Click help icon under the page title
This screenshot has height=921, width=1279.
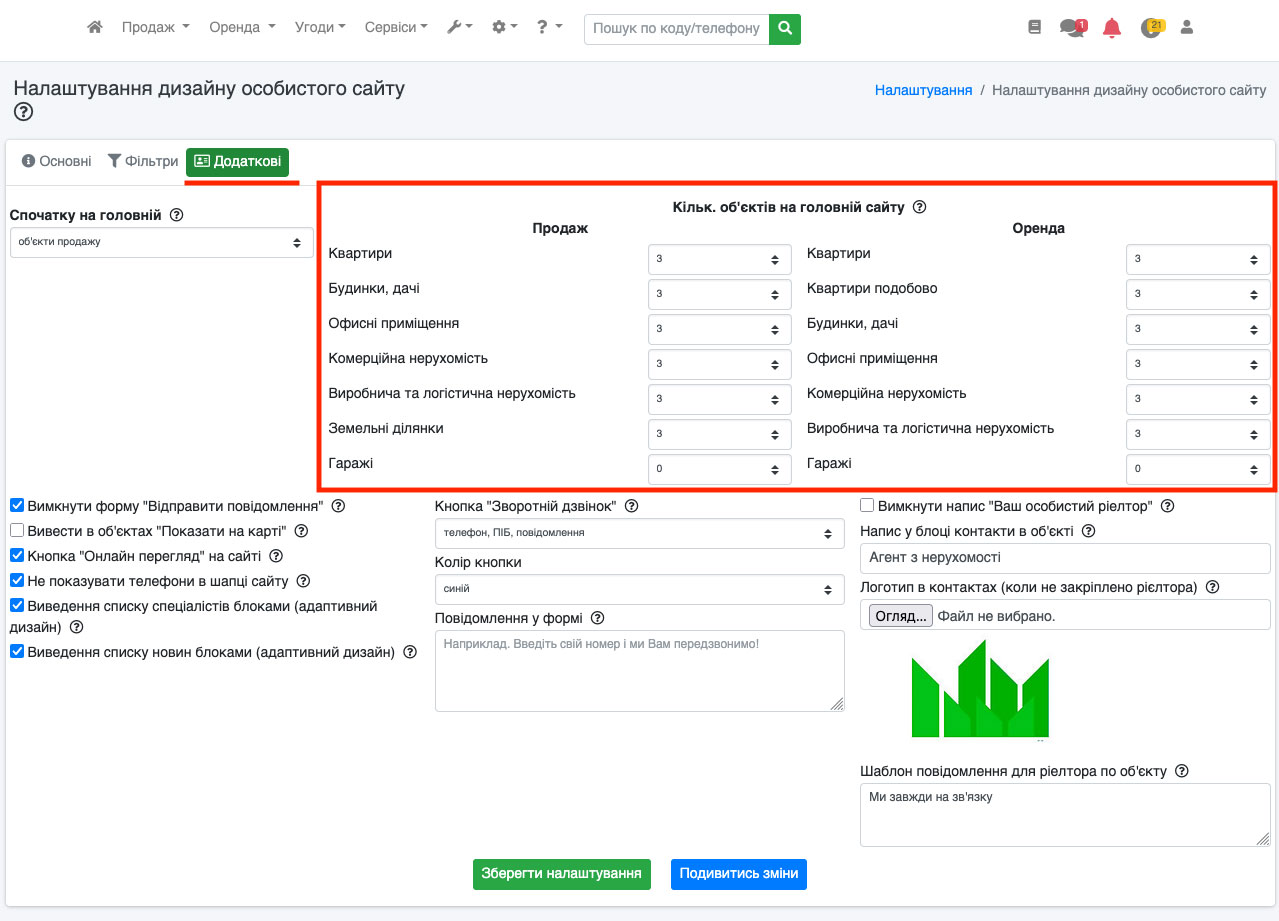click(24, 112)
